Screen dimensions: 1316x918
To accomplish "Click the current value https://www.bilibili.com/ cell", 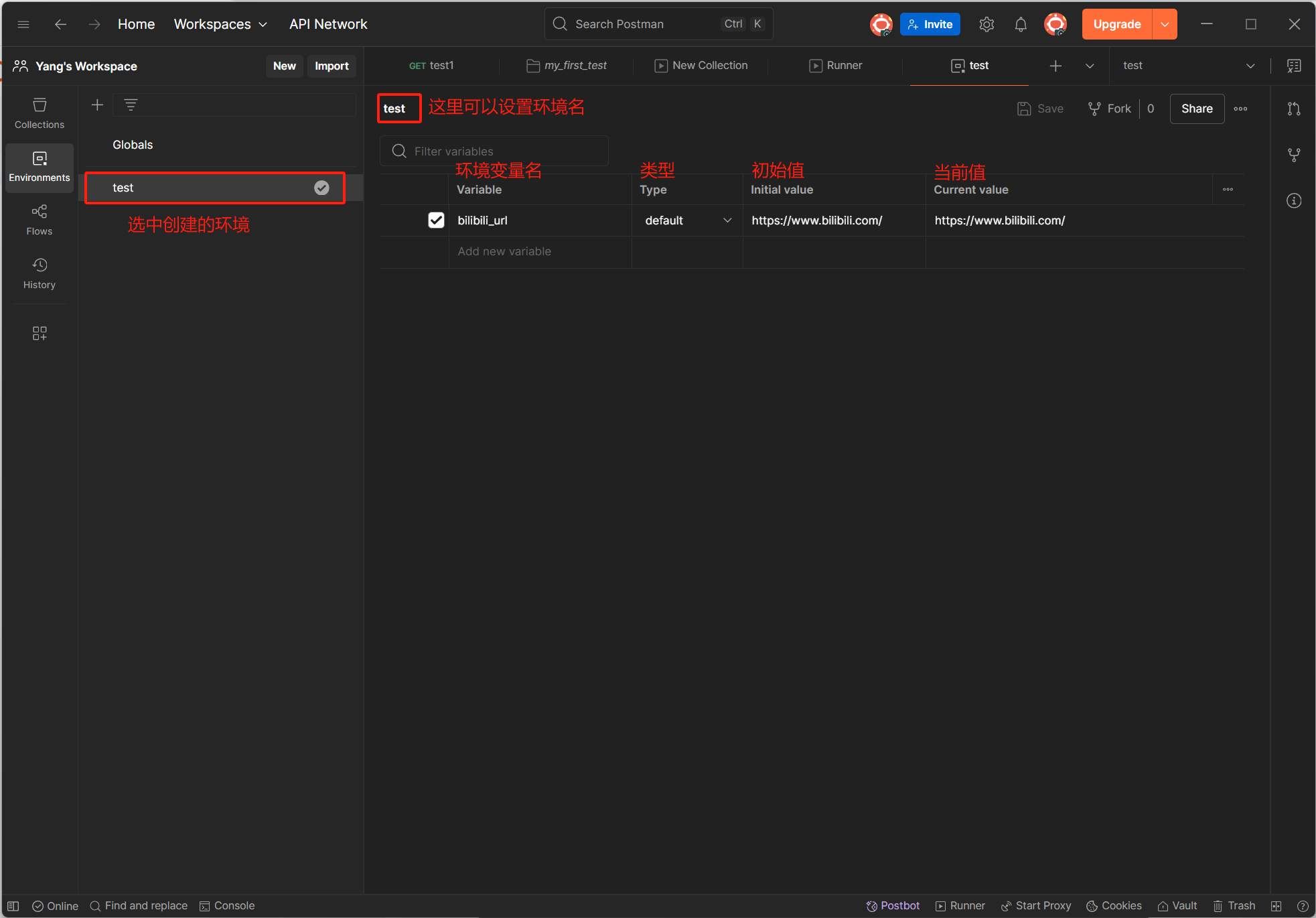I will (1085, 220).
